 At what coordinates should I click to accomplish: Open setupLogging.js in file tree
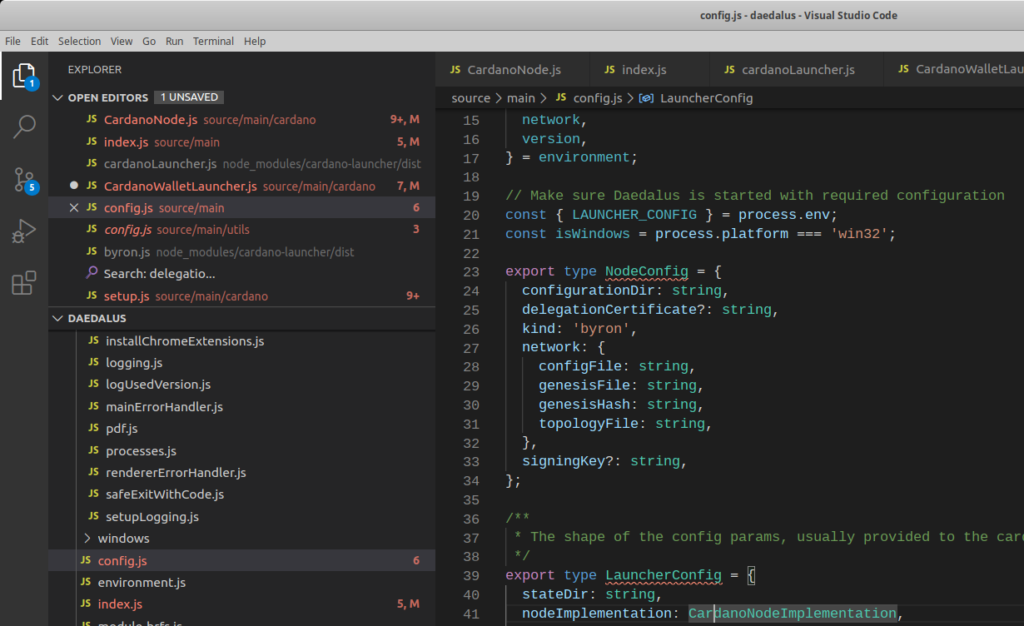point(242,516)
